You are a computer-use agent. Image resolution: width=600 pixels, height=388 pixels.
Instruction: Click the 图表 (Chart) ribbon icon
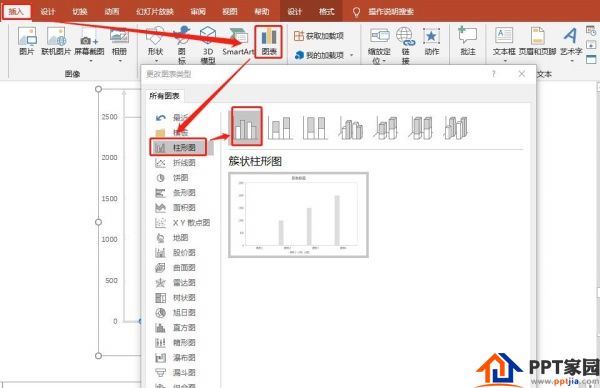pos(269,42)
